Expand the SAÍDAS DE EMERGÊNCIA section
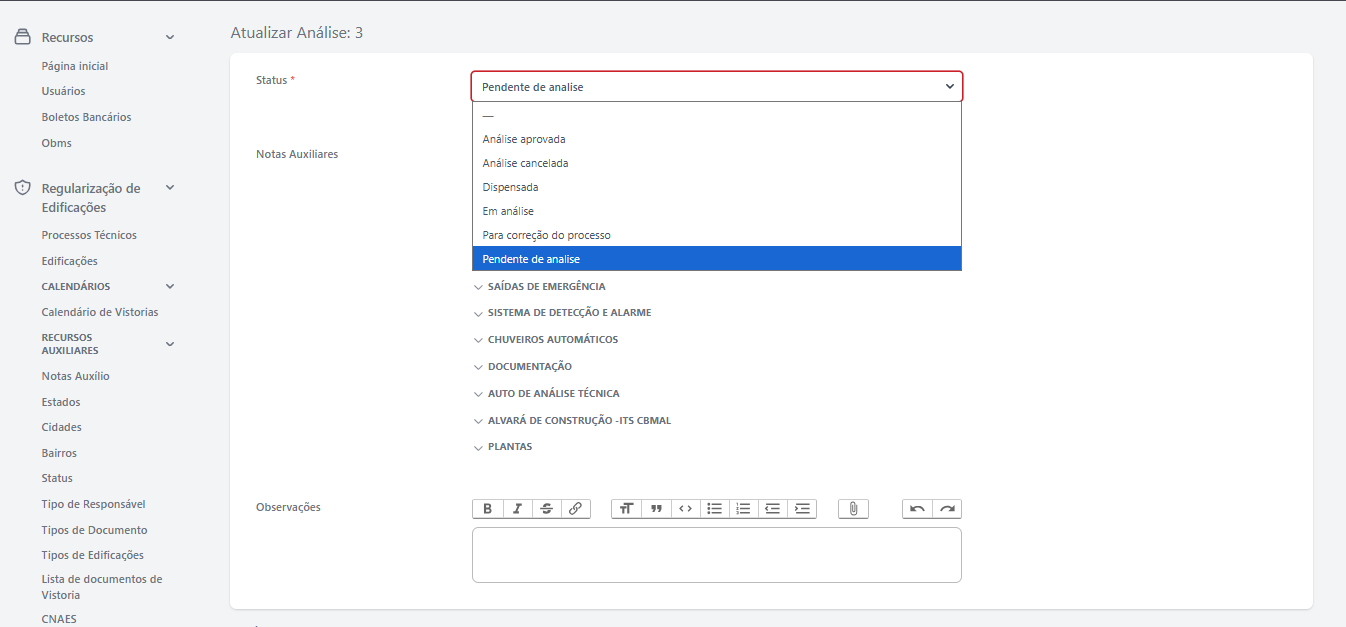 [546, 287]
